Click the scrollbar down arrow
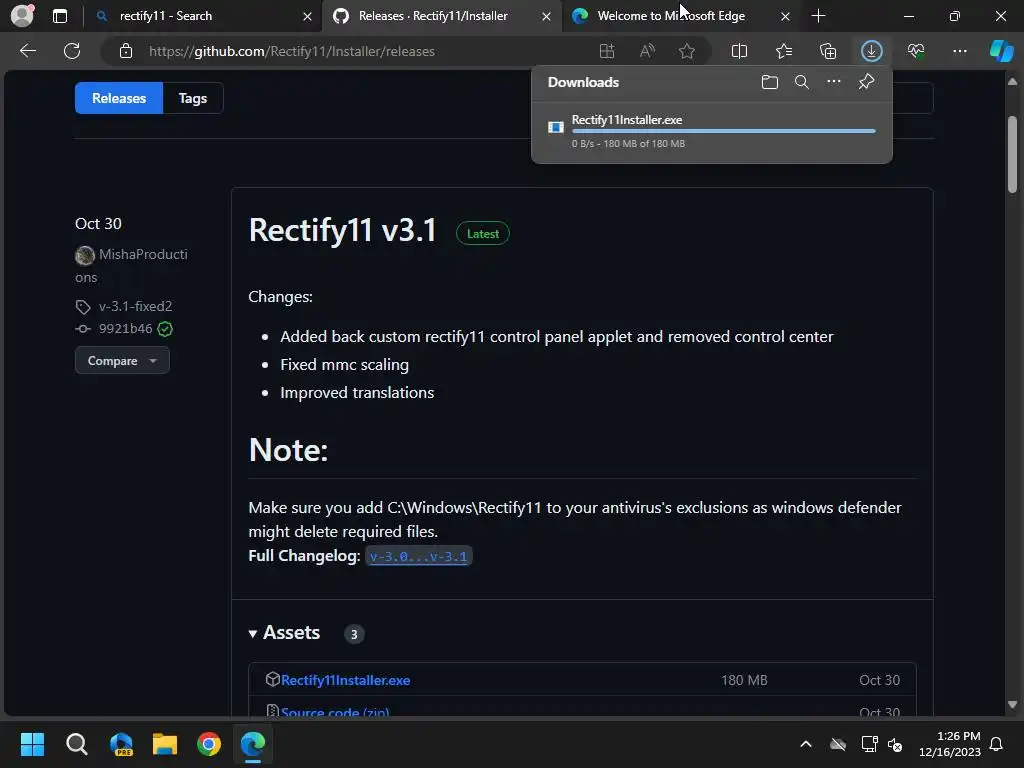This screenshot has height=768, width=1024. [x=1012, y=705]
